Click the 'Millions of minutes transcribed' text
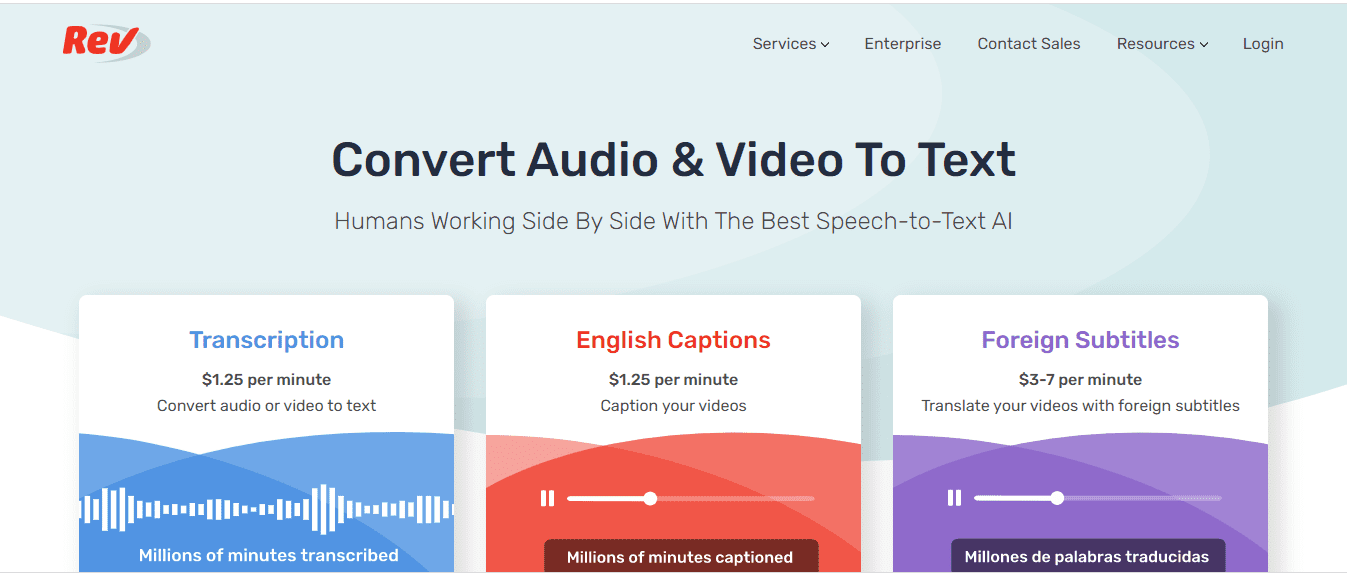Screen dimensions: 1347x573 [x=269, y=555]
